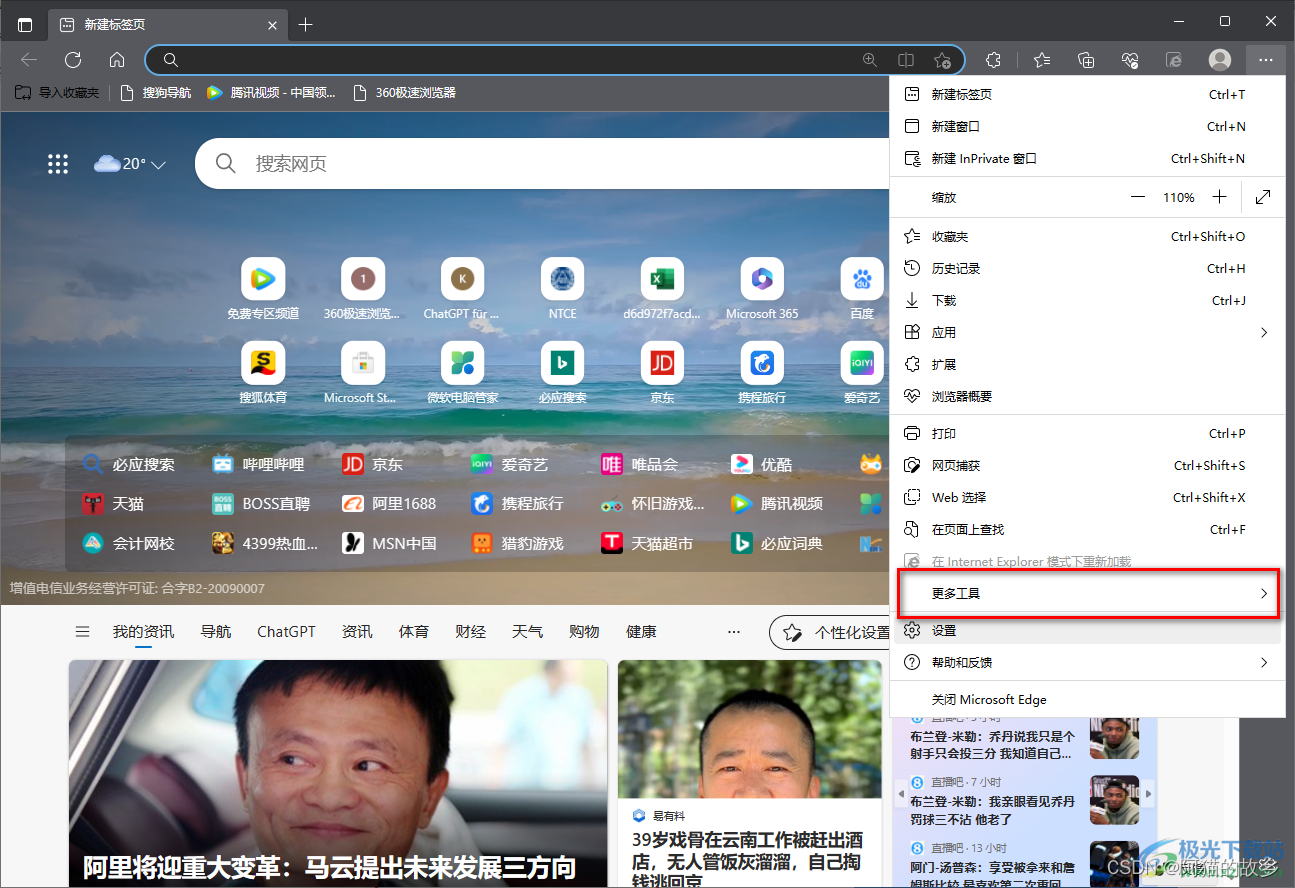Show more feed tabs ellipsis

(x=734, y=632)
